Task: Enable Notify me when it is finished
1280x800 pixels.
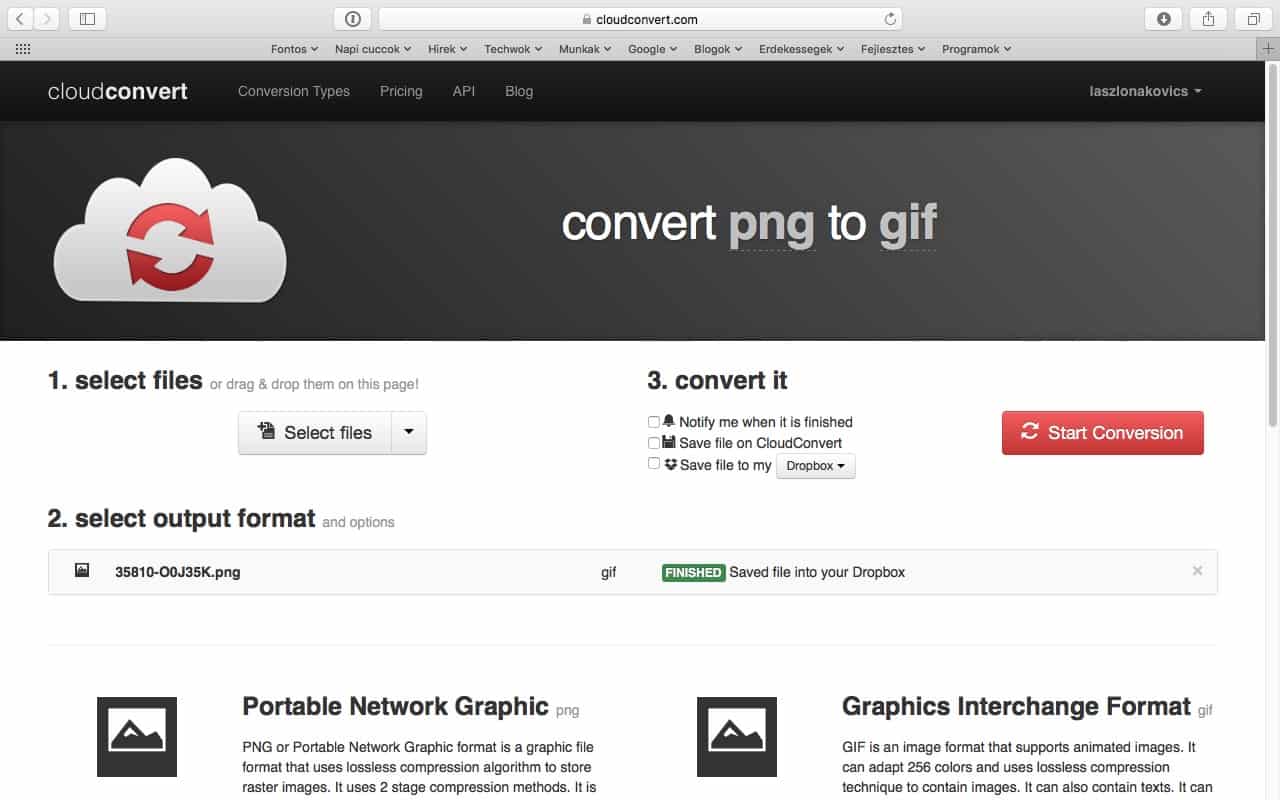Action: (654, 422)
